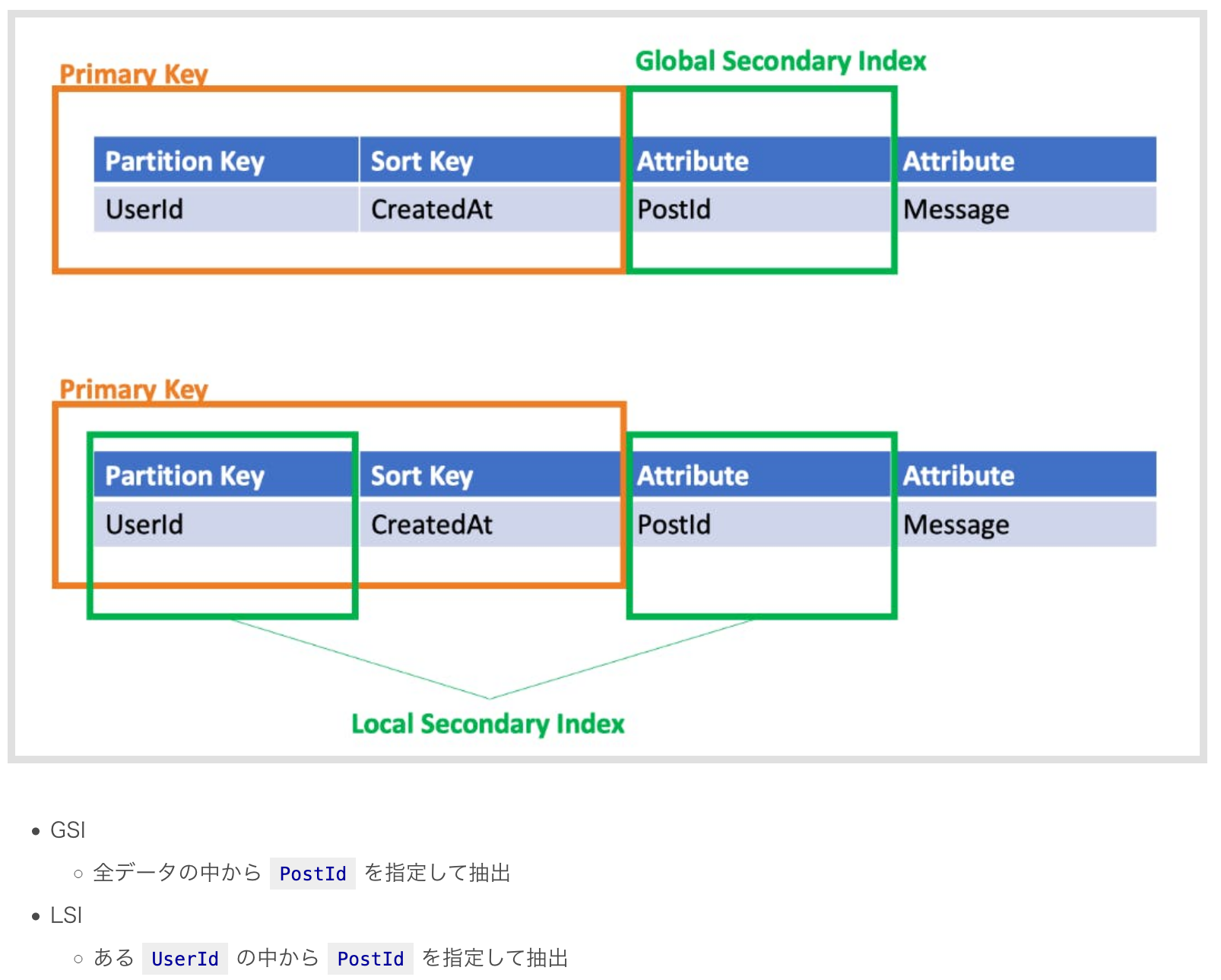Click the Primary Key label above the lower table
This screenshot has width=1221, height=980.
point(133,389)
